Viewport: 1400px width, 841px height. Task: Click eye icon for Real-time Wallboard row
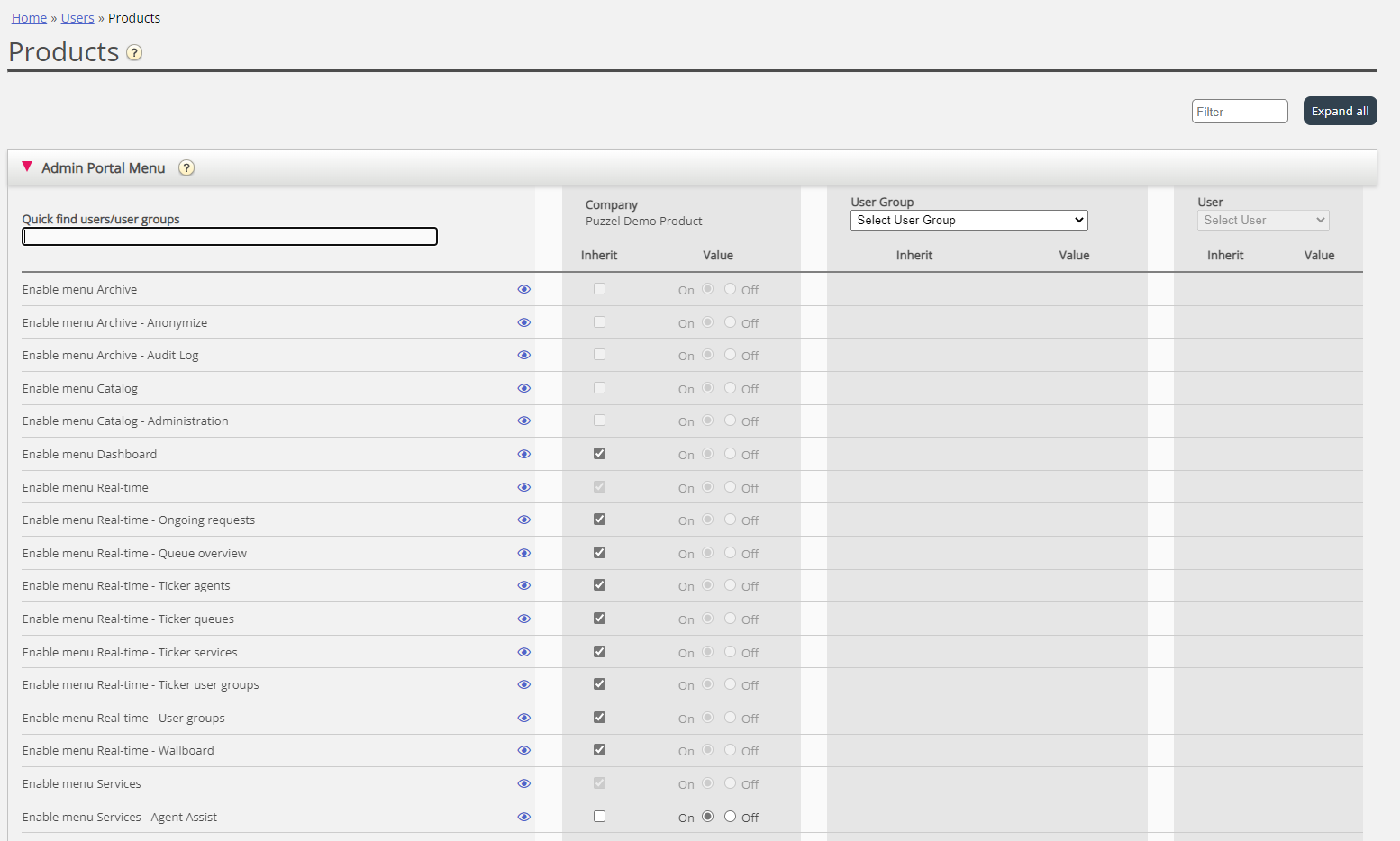point(523,751)
